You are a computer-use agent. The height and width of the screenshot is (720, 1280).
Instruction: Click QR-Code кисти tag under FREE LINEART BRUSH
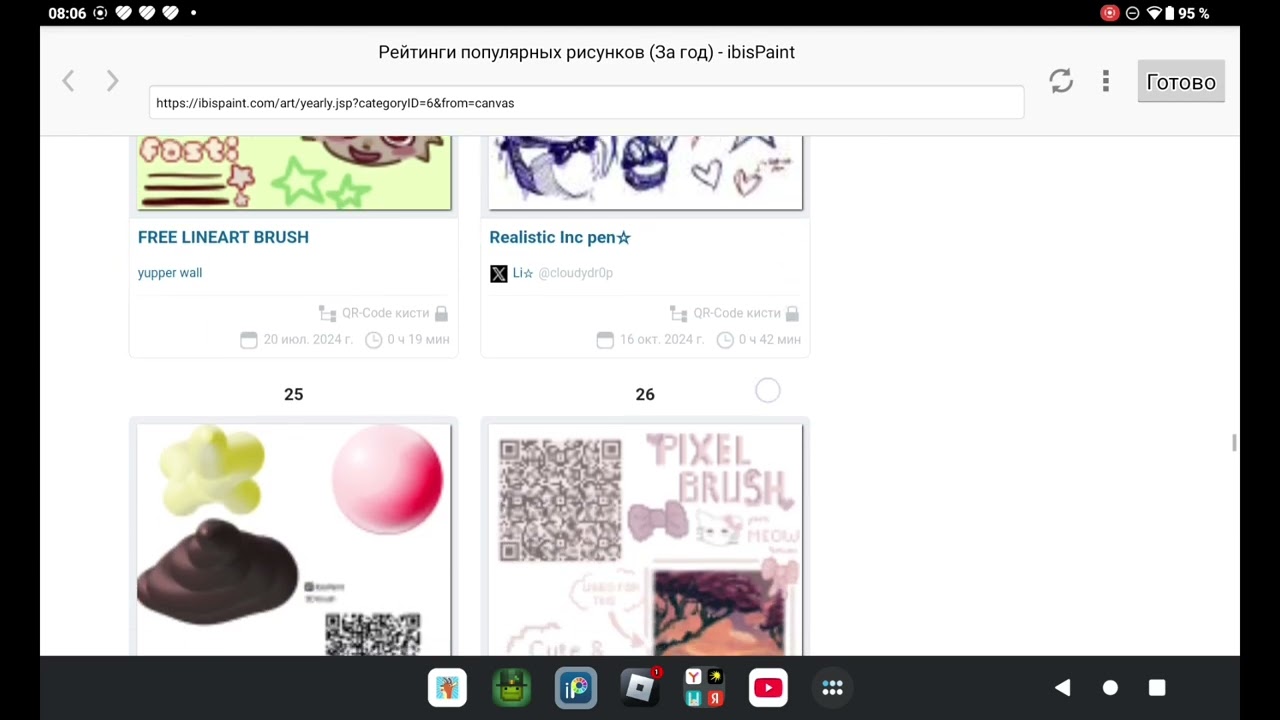click(385, 313)
